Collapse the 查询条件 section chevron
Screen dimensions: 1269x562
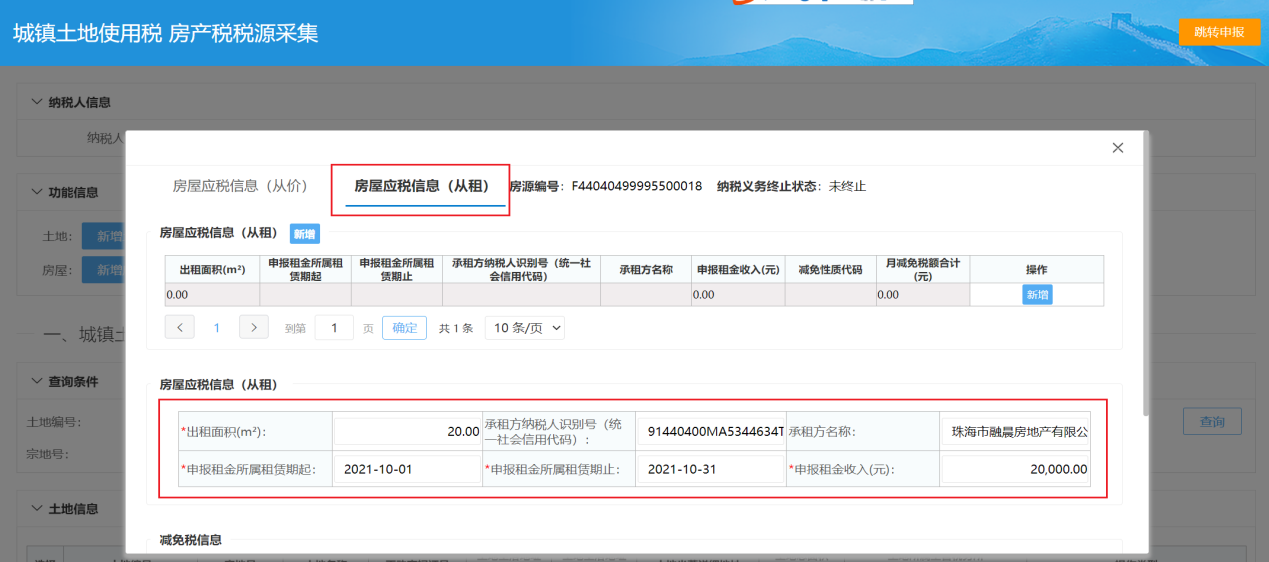point(37,381)
